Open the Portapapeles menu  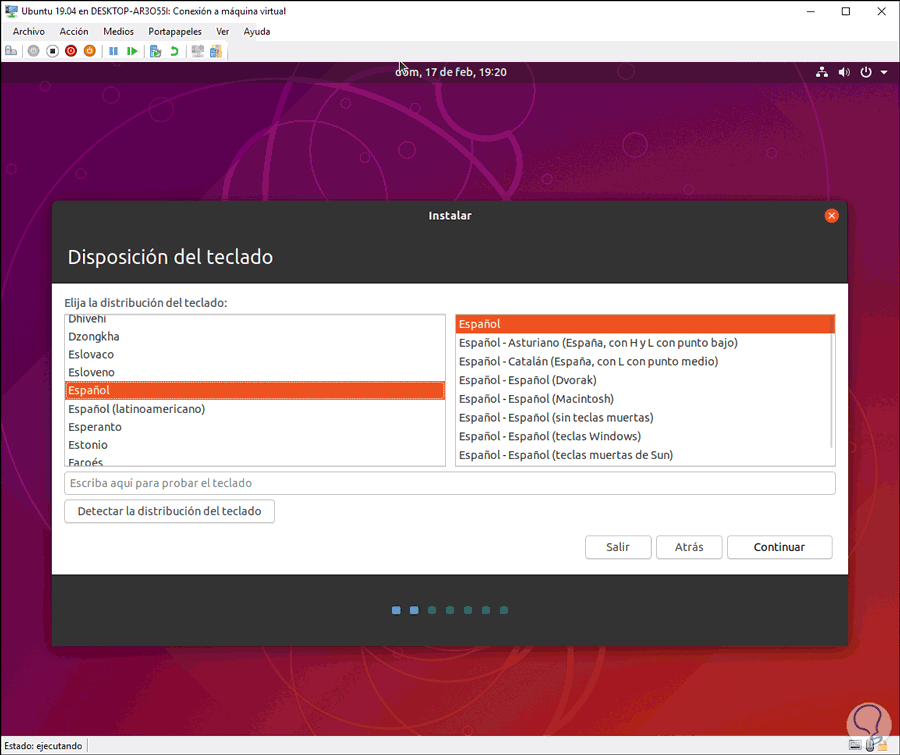click(175, 32)
